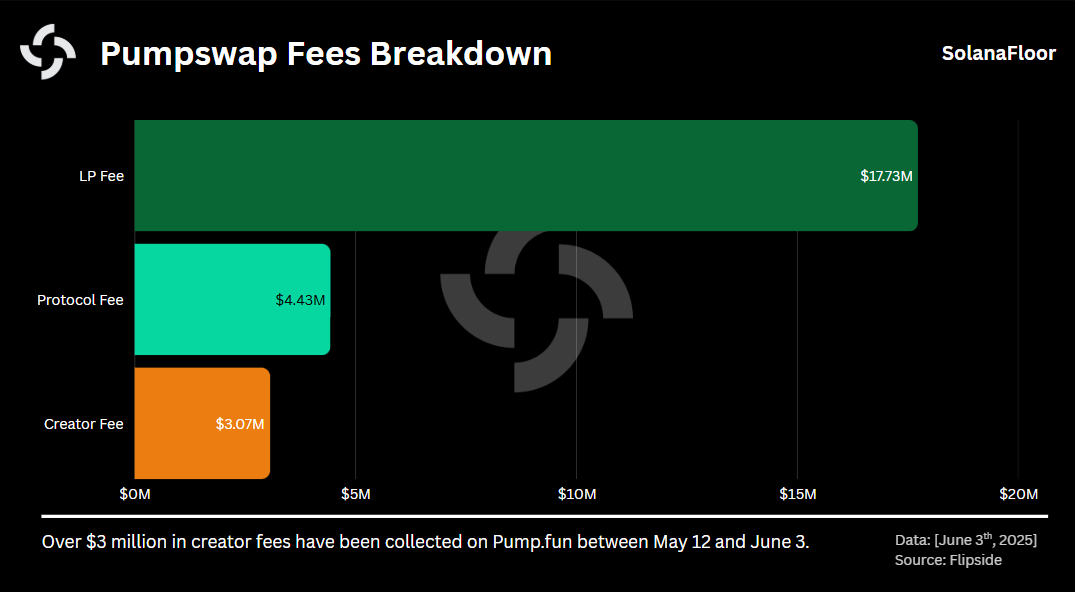Click the $5M axis tick

click(x=356, y=494)
